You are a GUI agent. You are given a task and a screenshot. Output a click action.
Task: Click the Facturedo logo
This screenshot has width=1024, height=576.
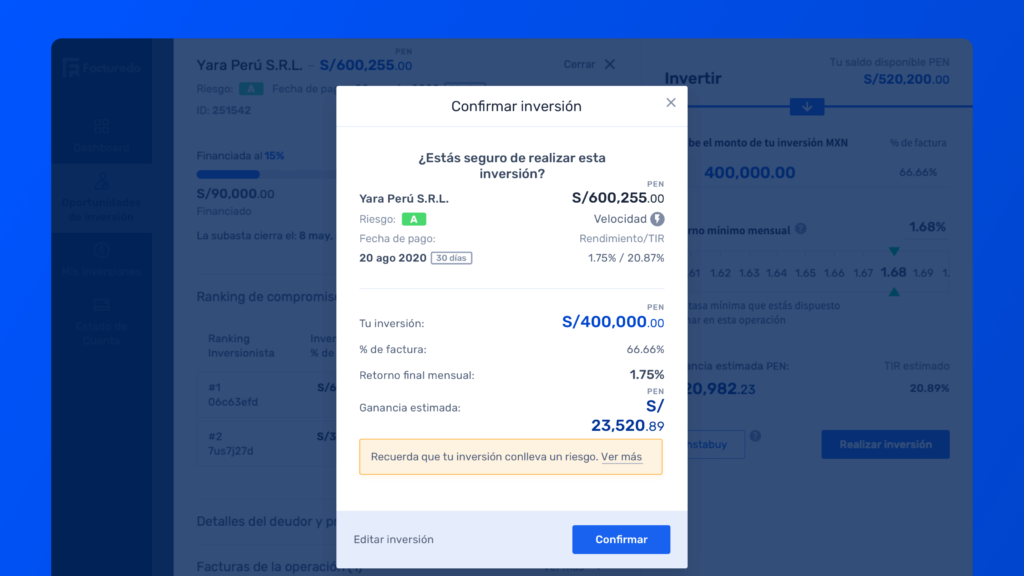101,68
